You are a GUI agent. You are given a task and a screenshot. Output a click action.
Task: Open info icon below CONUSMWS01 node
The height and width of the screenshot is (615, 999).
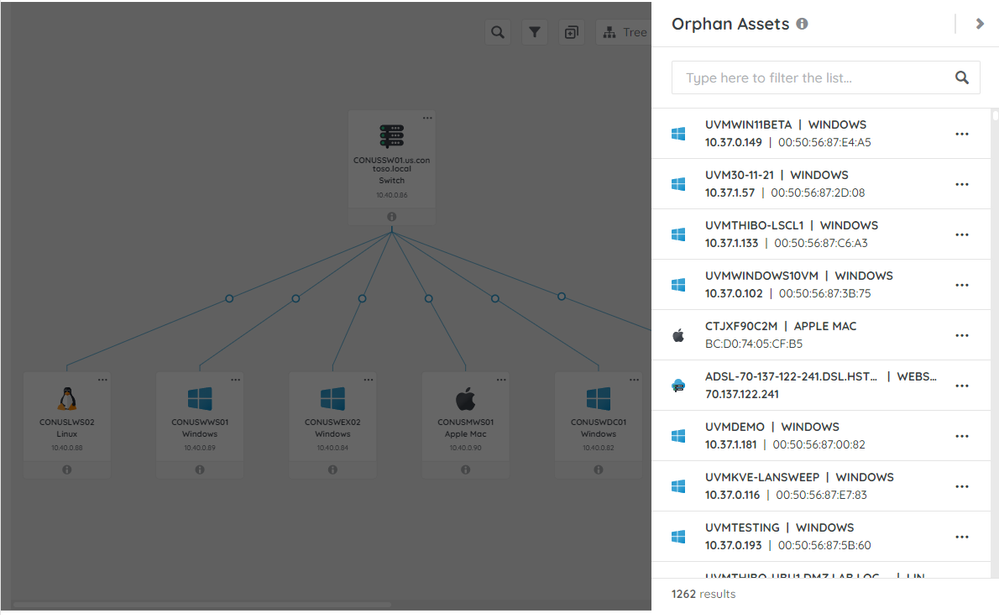pos(466,469)
